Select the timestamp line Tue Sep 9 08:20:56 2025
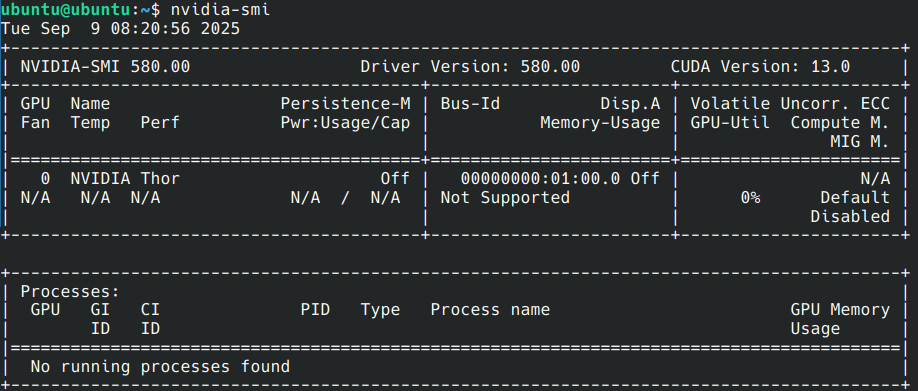 click(121, 29)
